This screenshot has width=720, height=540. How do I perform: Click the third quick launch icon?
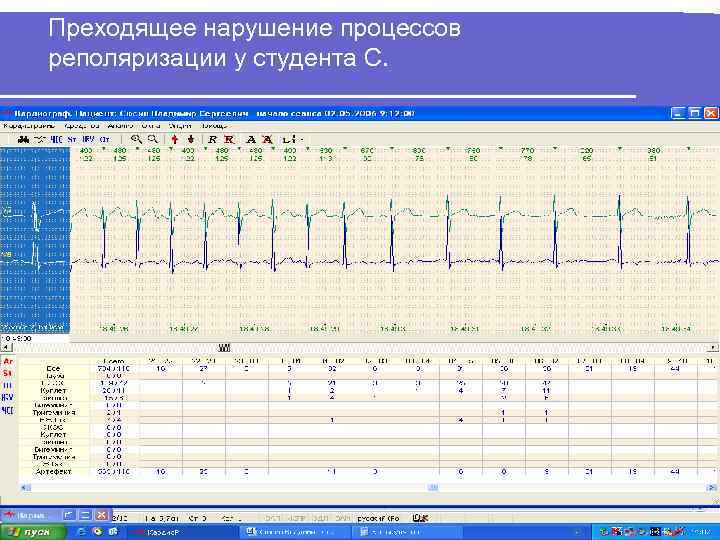click(113, 532)
